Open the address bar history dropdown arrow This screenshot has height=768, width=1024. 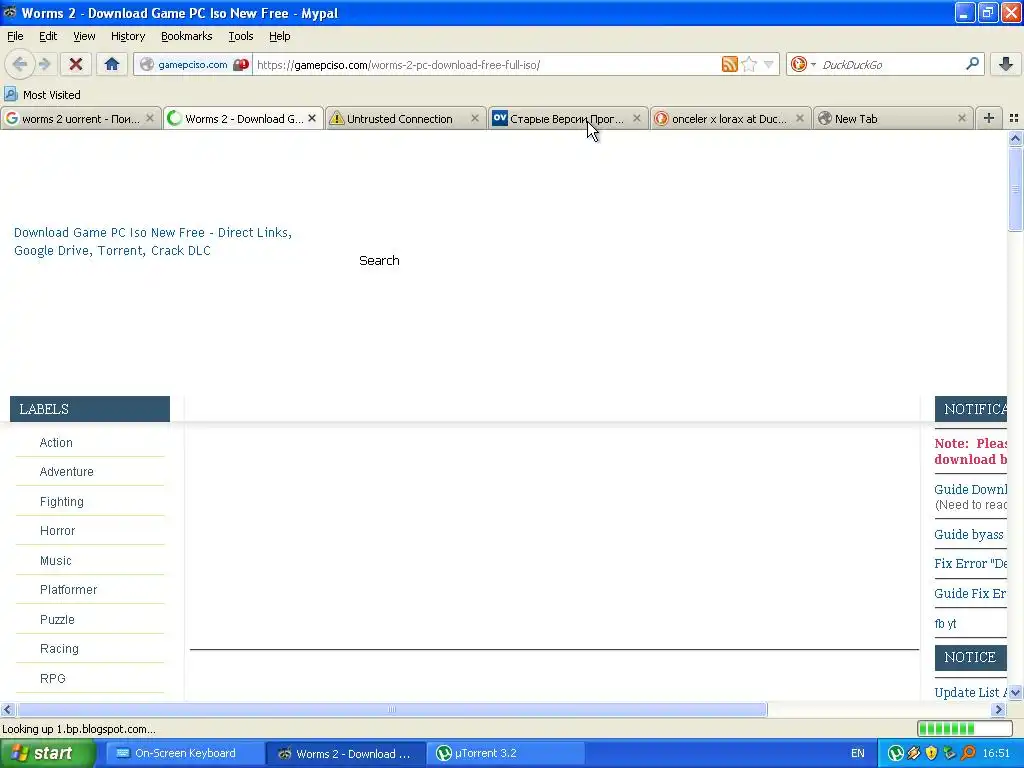pos(769,64)
